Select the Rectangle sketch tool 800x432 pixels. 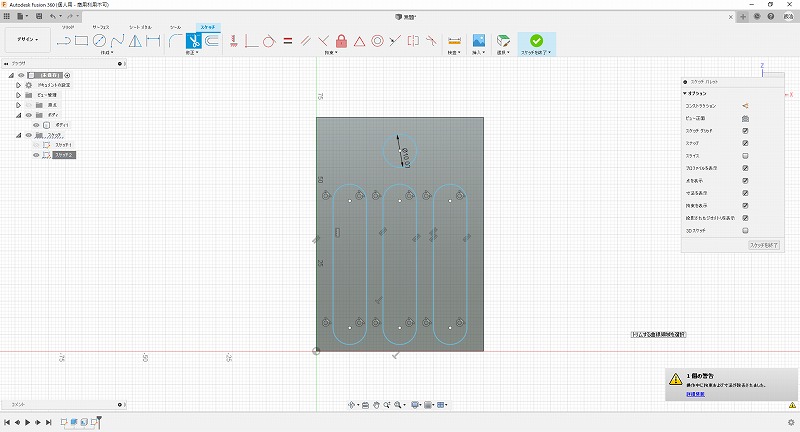pyautogui.click(x=82, y=41)
